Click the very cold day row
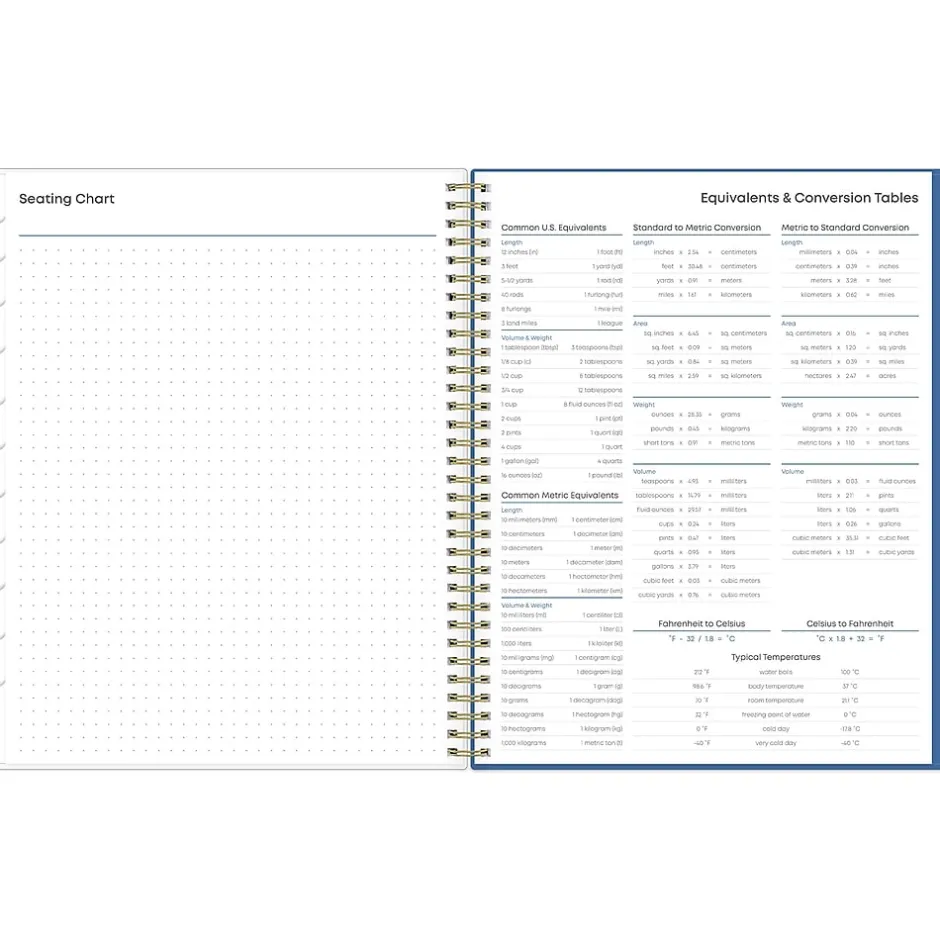 [x=775, y=743]
